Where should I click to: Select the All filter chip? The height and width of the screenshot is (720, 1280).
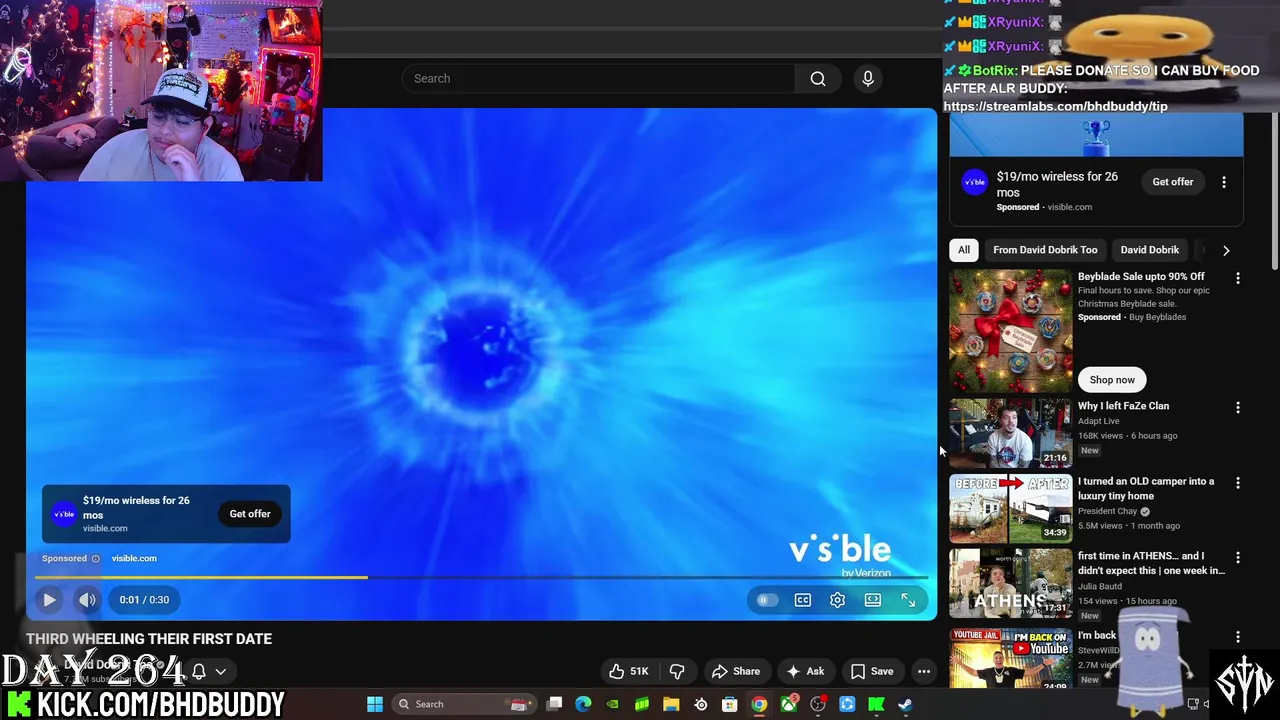(964, 250)
